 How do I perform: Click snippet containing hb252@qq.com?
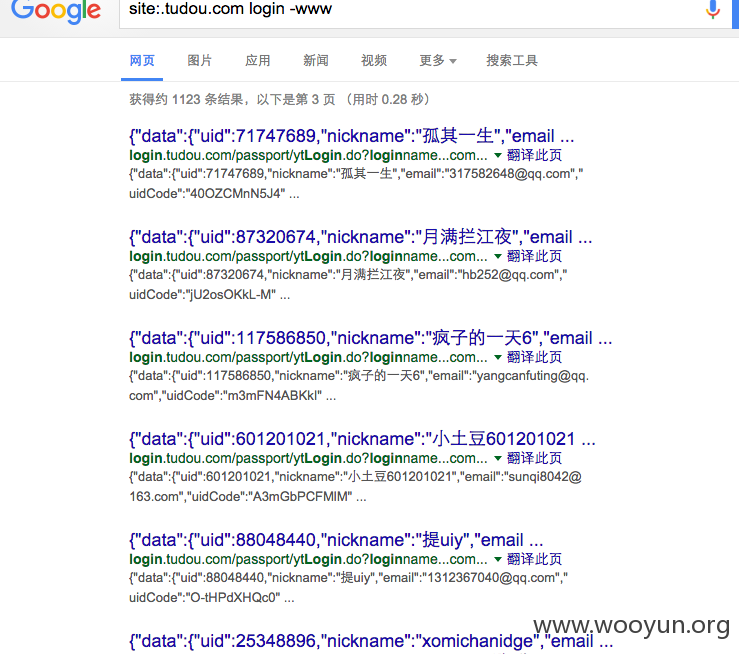click(x=348, y=275)
